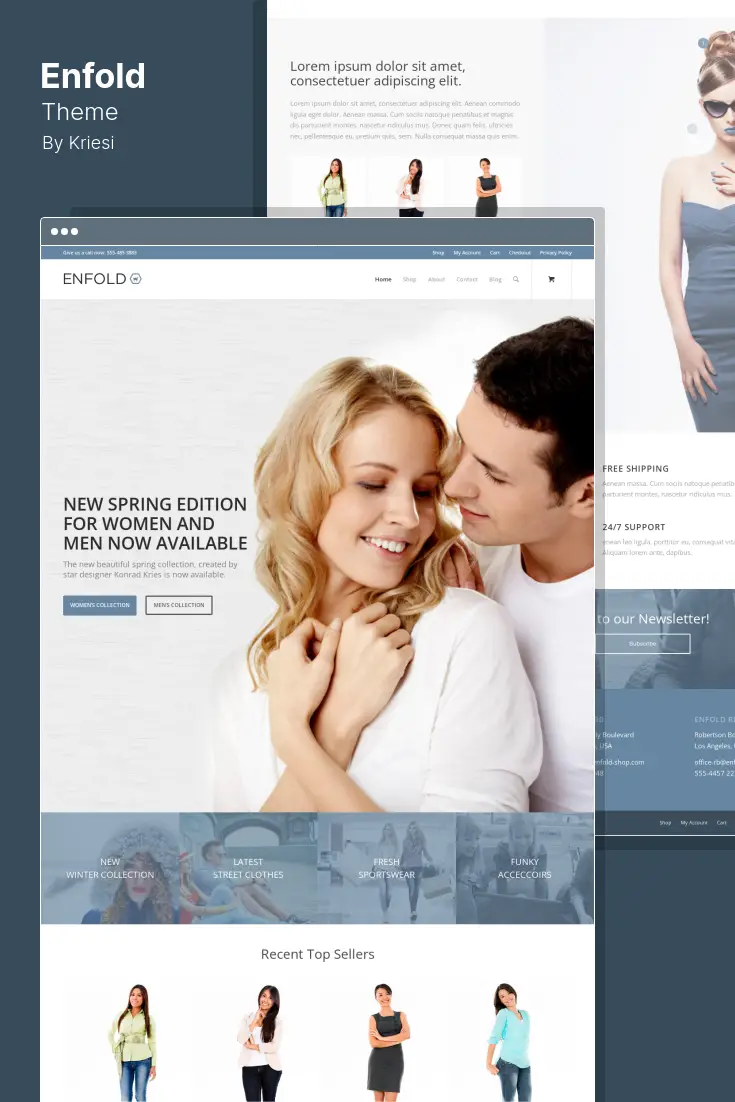Click the 24/7 SUPPORT heading in back page
Image resolution: width=735 pixels, height=1102 pixels.
pos(633,527)
